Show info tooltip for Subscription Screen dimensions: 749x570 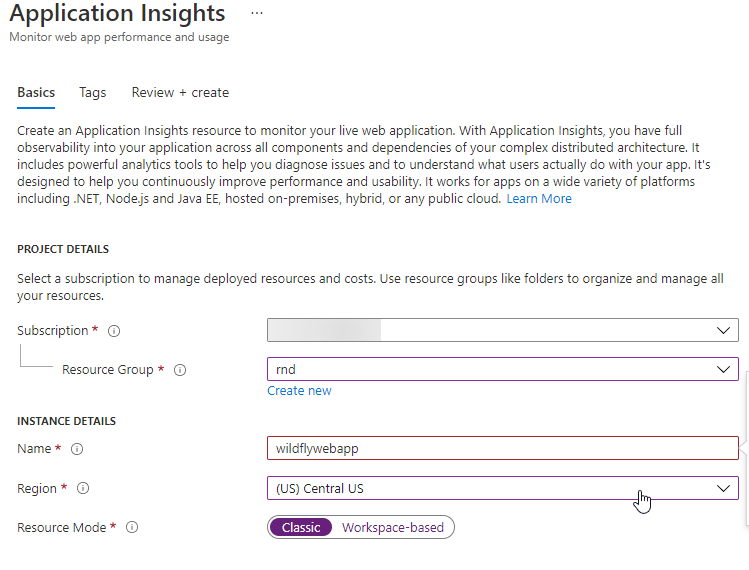[114, 331]
